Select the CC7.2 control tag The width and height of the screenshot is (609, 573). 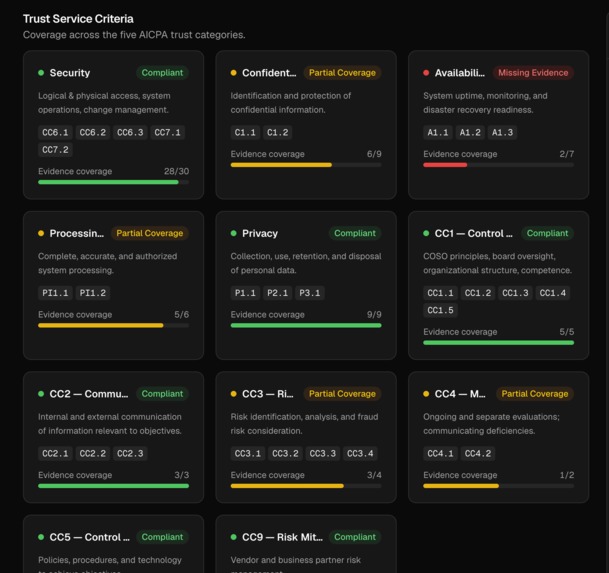[55, 150]
